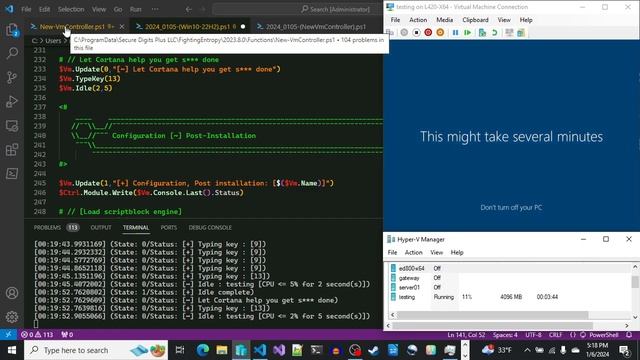Click the orange Save VM state button
The width and height of the screenshot is (640, 360).
[440, 33]
